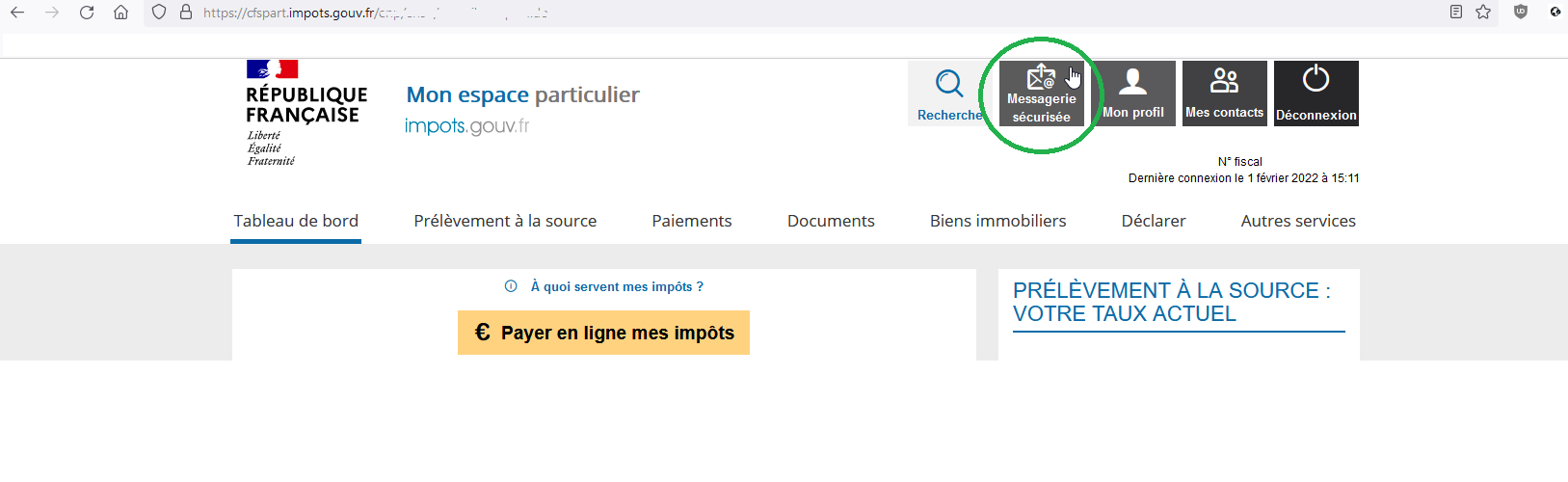The width and height of the screenshot is (1568, 482).
Task: Reload the page with refresh icon
Action: 87,13
